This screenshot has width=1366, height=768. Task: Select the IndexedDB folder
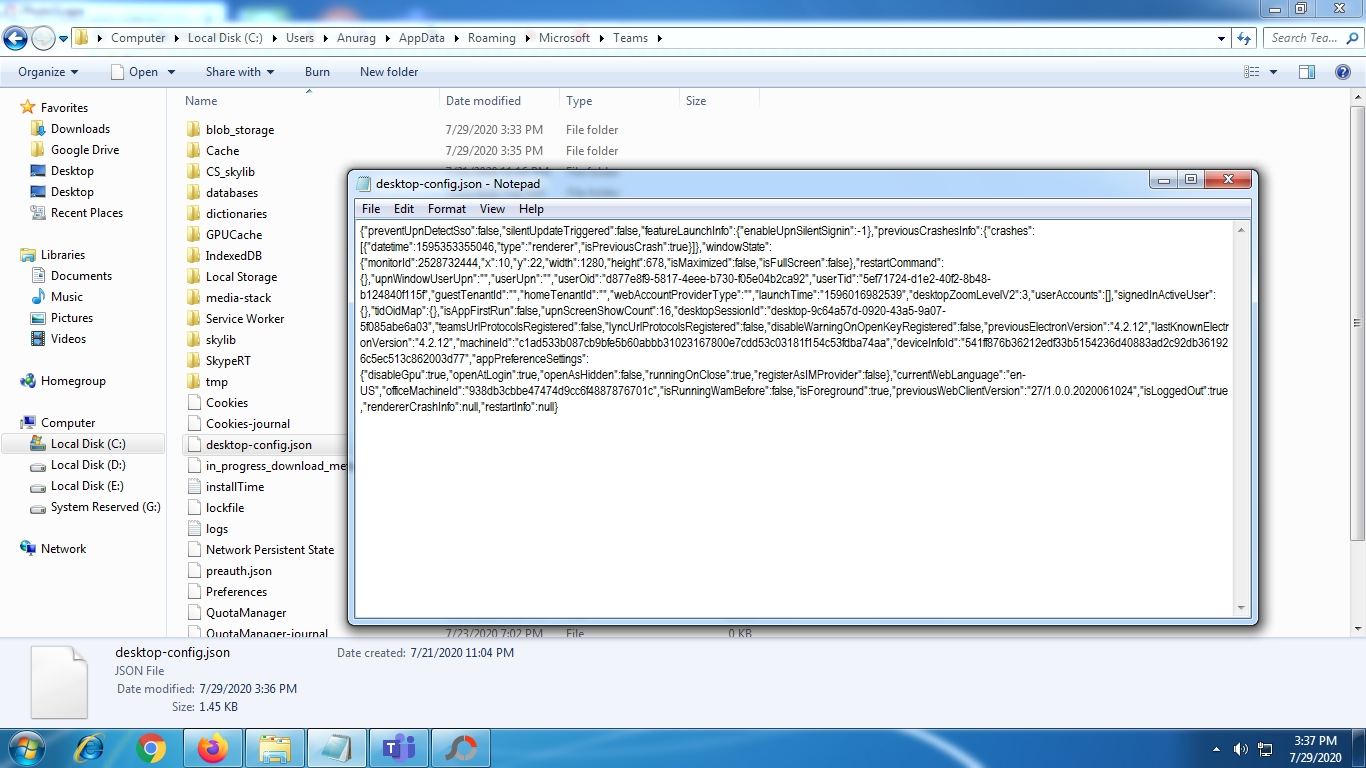pos(233,256)
